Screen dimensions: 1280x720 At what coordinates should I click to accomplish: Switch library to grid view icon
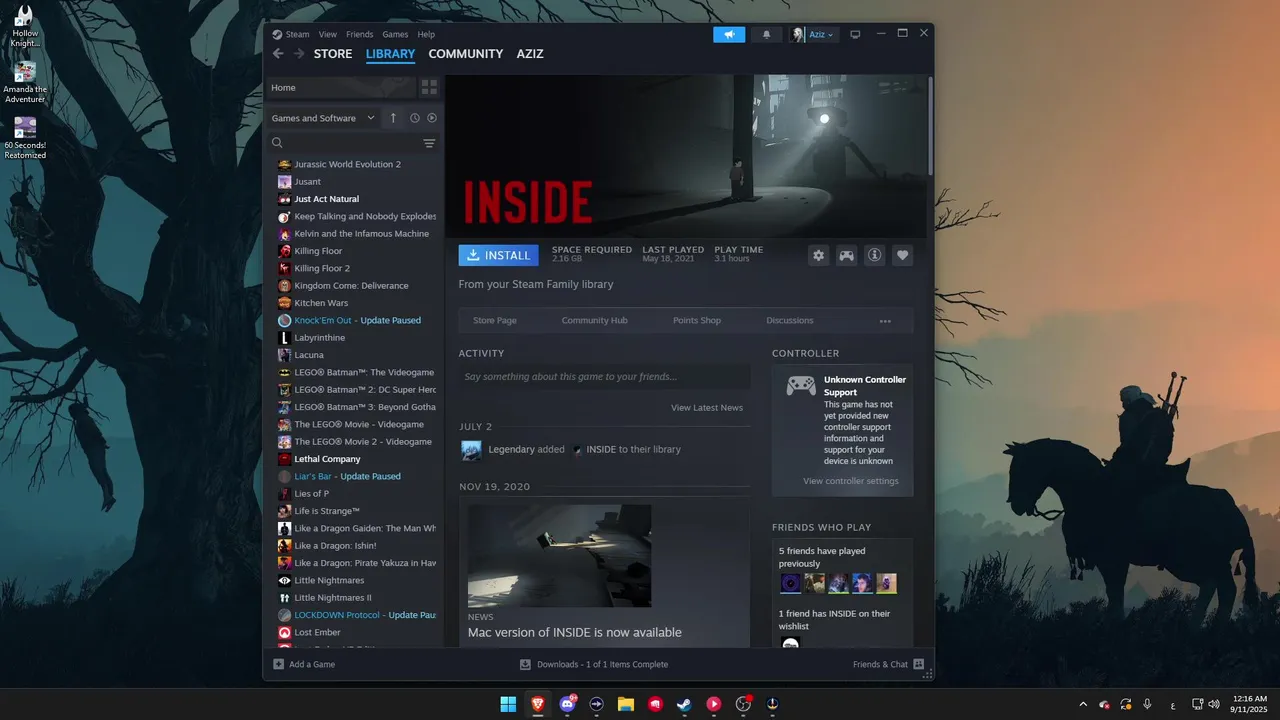coord(429,87)
